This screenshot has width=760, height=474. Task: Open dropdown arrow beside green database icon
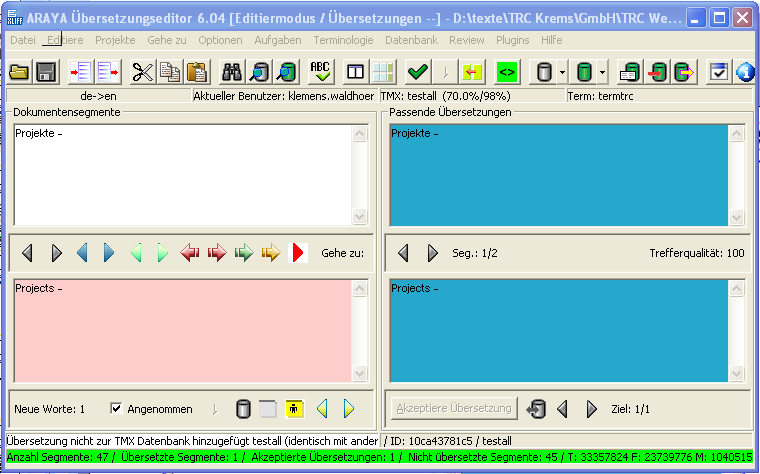602,71
